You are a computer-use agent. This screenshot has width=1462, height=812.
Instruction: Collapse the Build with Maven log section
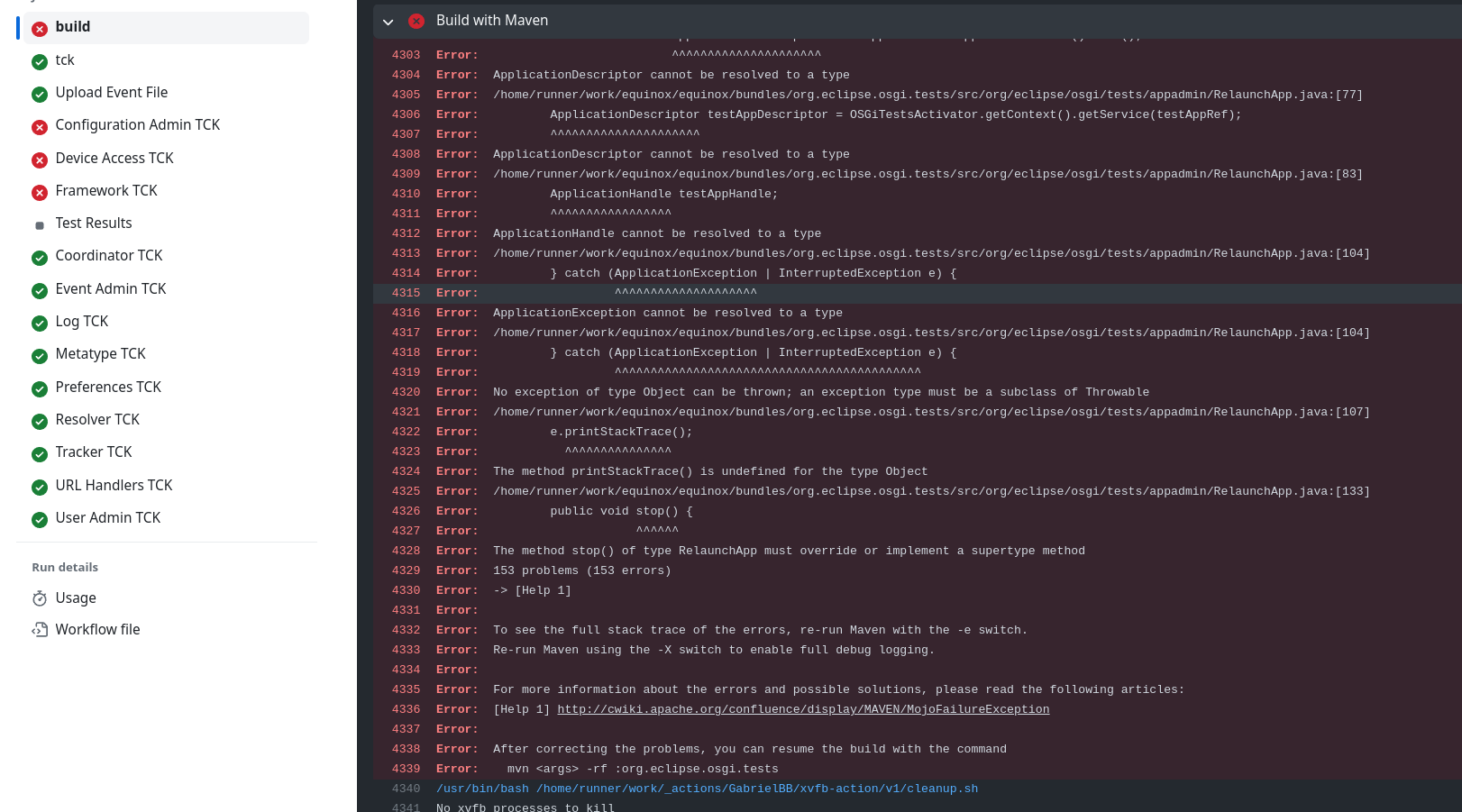point(388,21)
